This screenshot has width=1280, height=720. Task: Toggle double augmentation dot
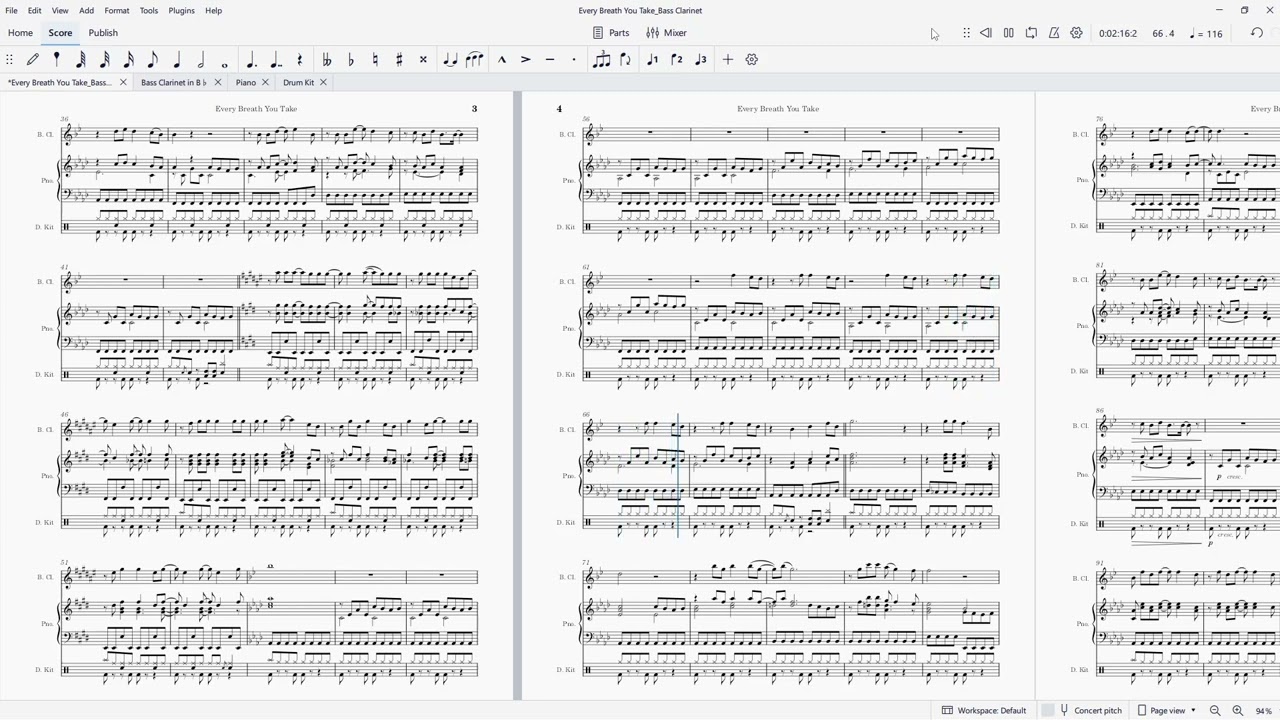275,60
